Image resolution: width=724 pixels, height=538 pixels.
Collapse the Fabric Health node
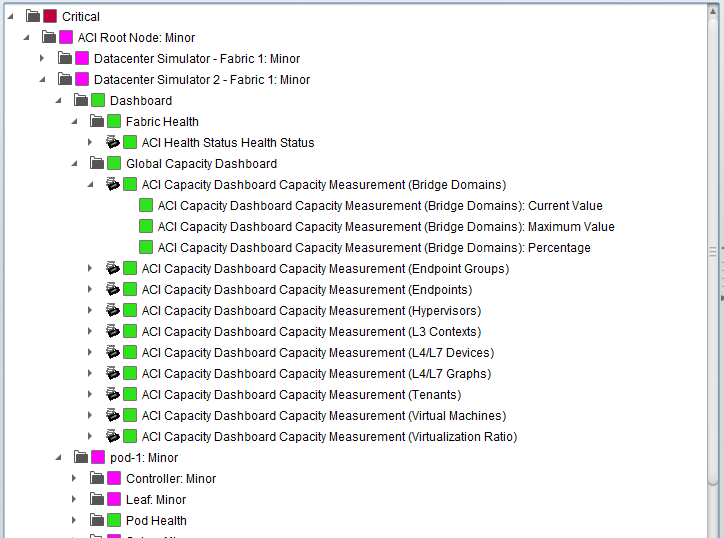click(74, 121)
